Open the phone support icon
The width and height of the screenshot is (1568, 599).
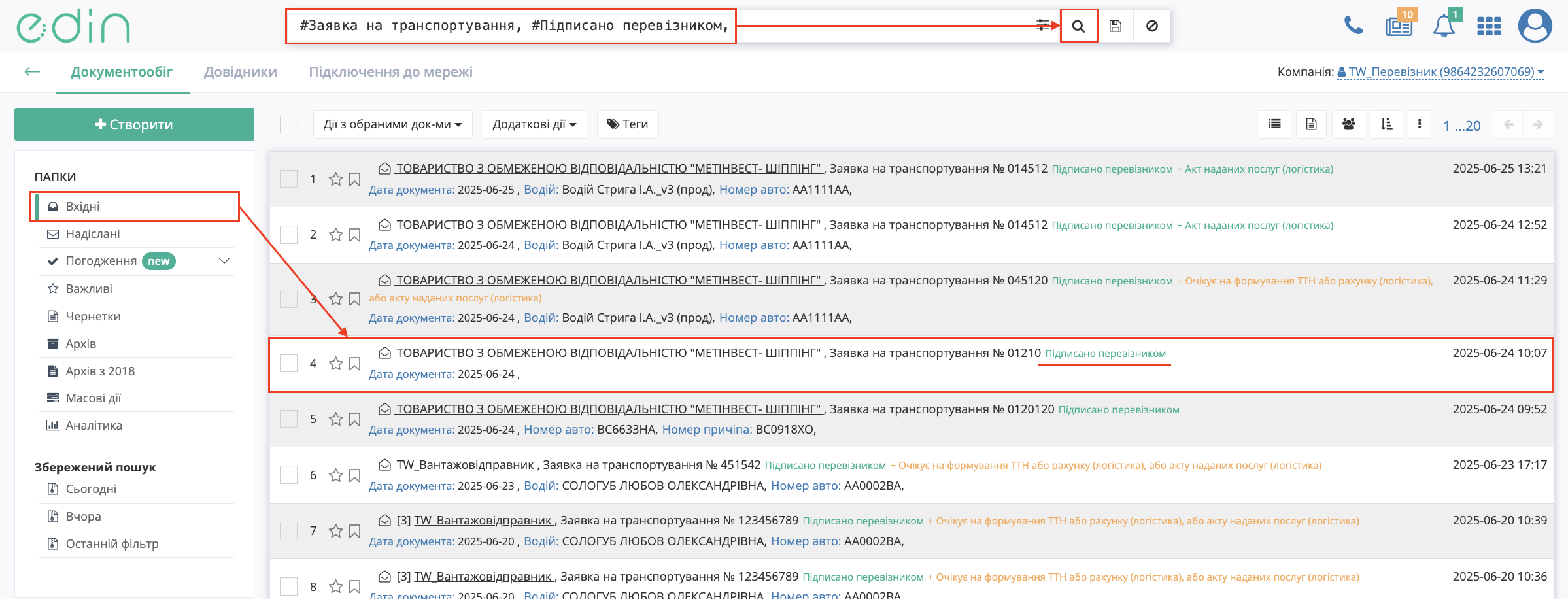pyautogui.click(x=1353, y=26)
